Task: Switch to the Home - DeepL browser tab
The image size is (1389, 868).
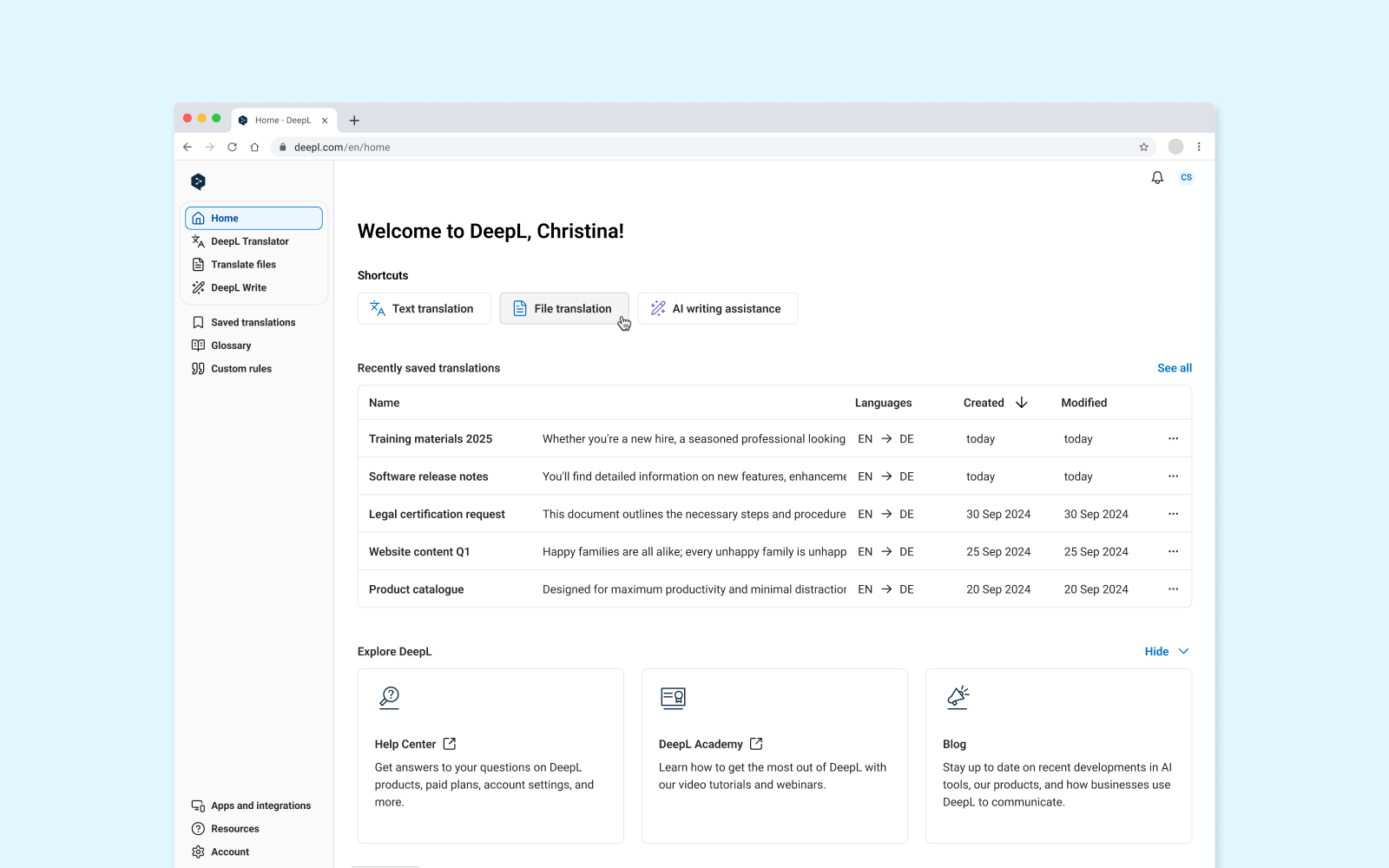Action: [284, 121]
